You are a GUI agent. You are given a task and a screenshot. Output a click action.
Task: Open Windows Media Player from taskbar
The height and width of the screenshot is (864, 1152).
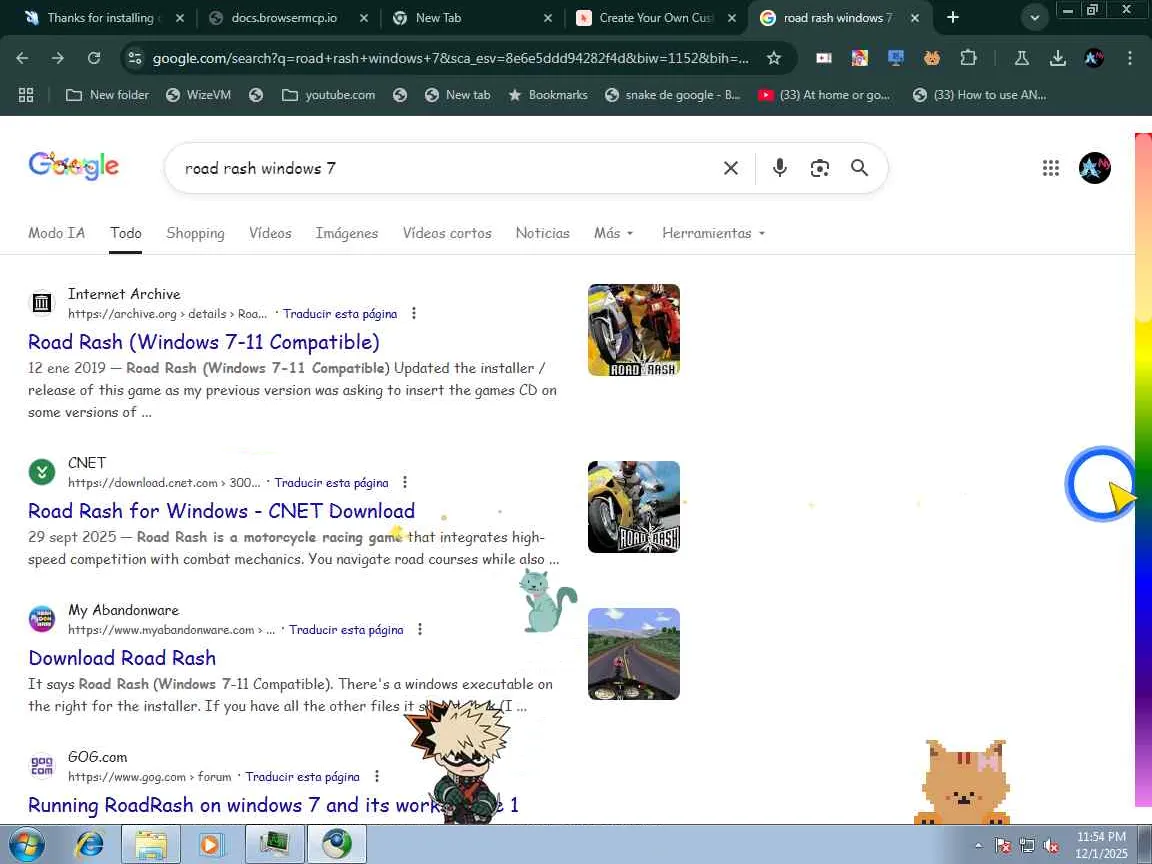[x=211, y=844]
